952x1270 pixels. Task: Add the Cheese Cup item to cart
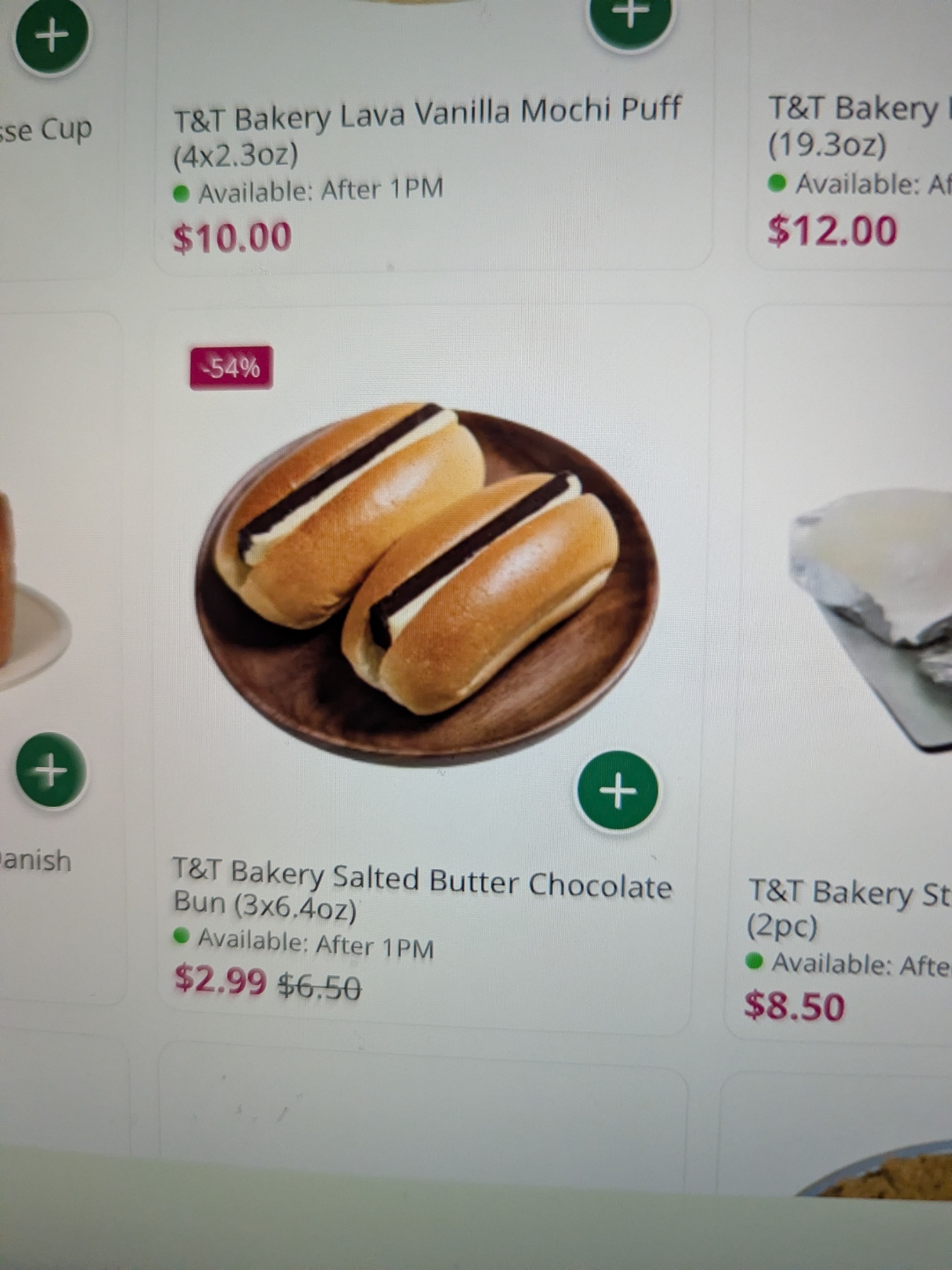[x=52, y=36]
